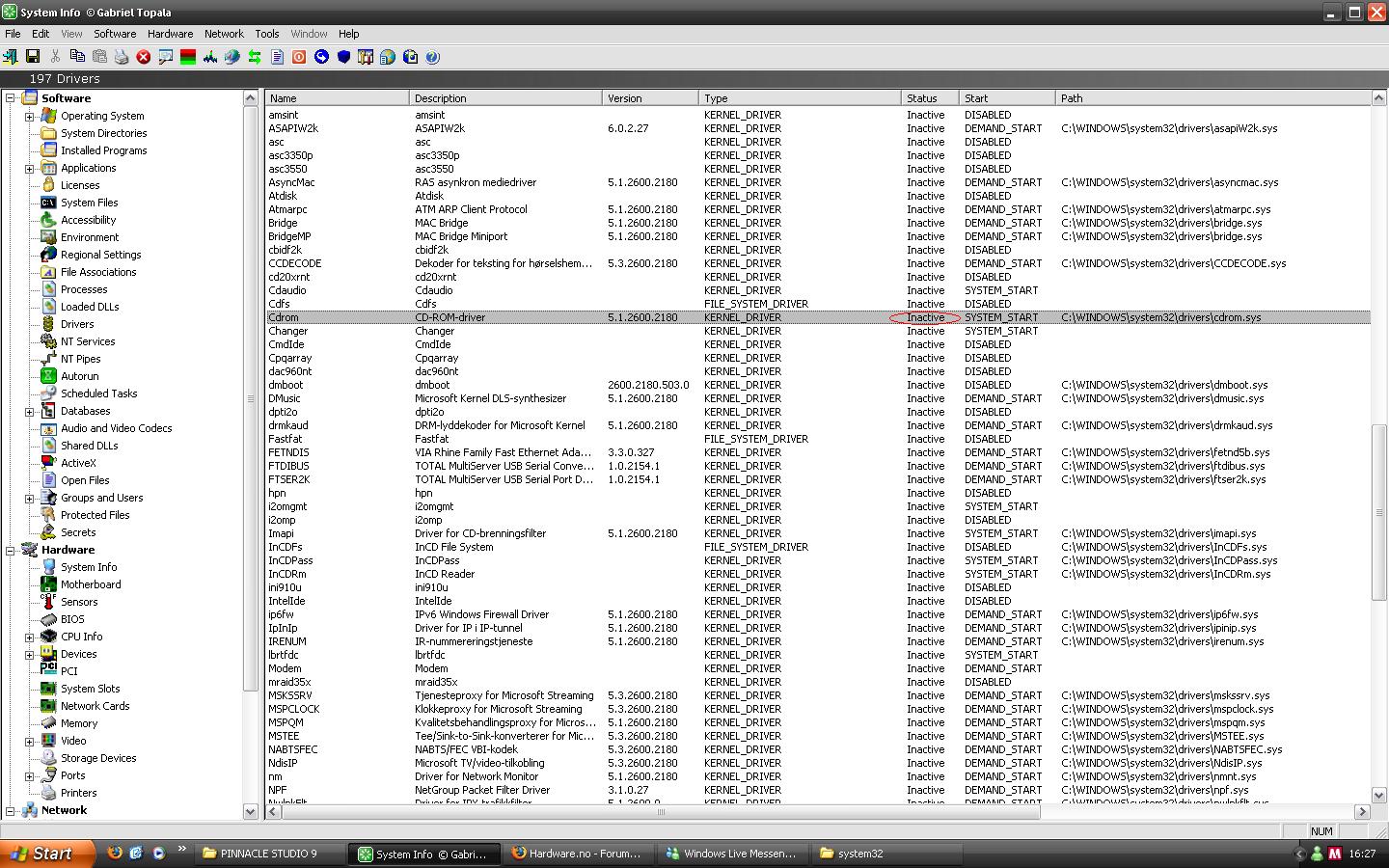
Task: Click the magnifier search window toolbar icon
Action: [x=166, y=57]
